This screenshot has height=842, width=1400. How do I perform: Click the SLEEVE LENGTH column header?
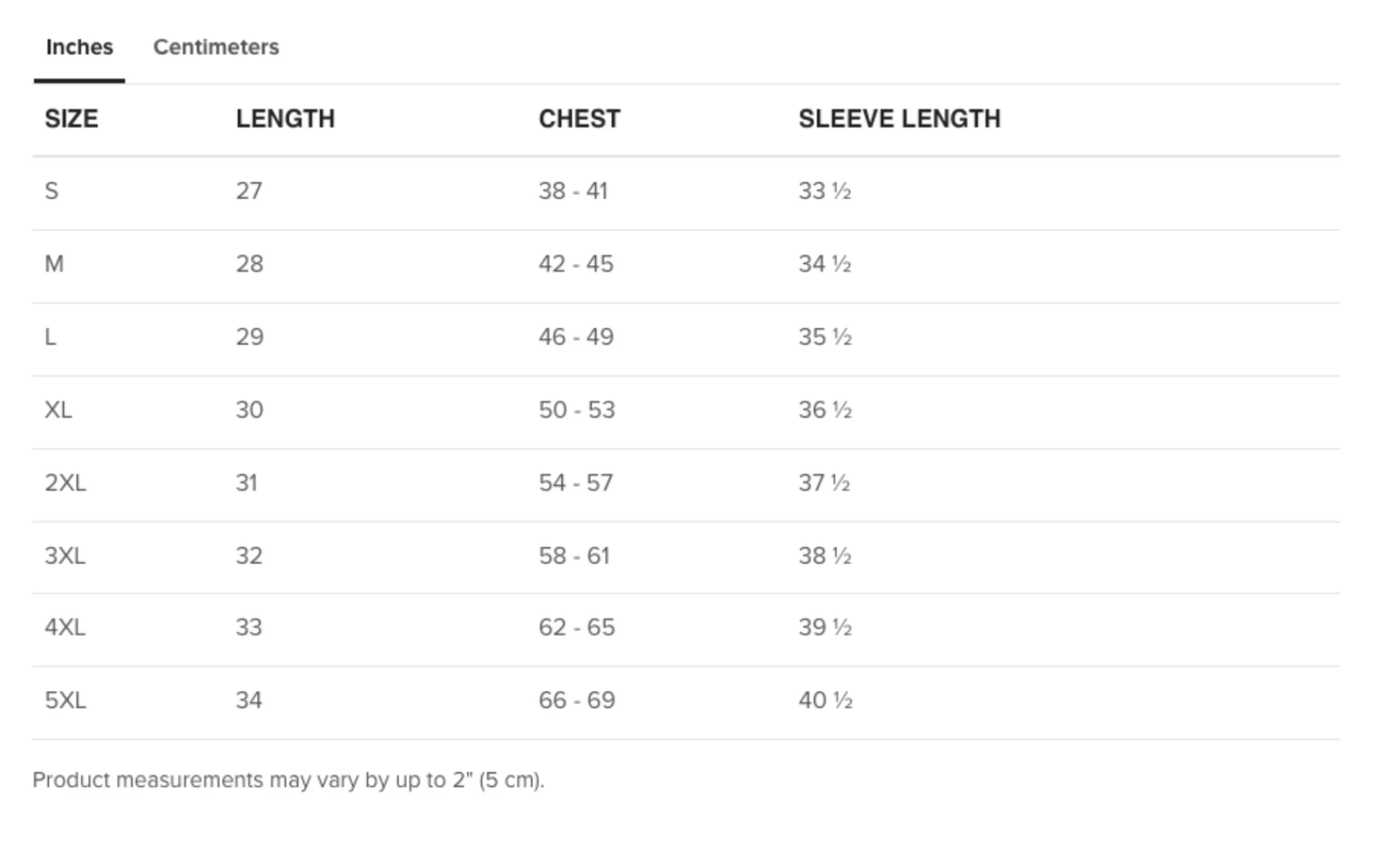coord(899,119)
